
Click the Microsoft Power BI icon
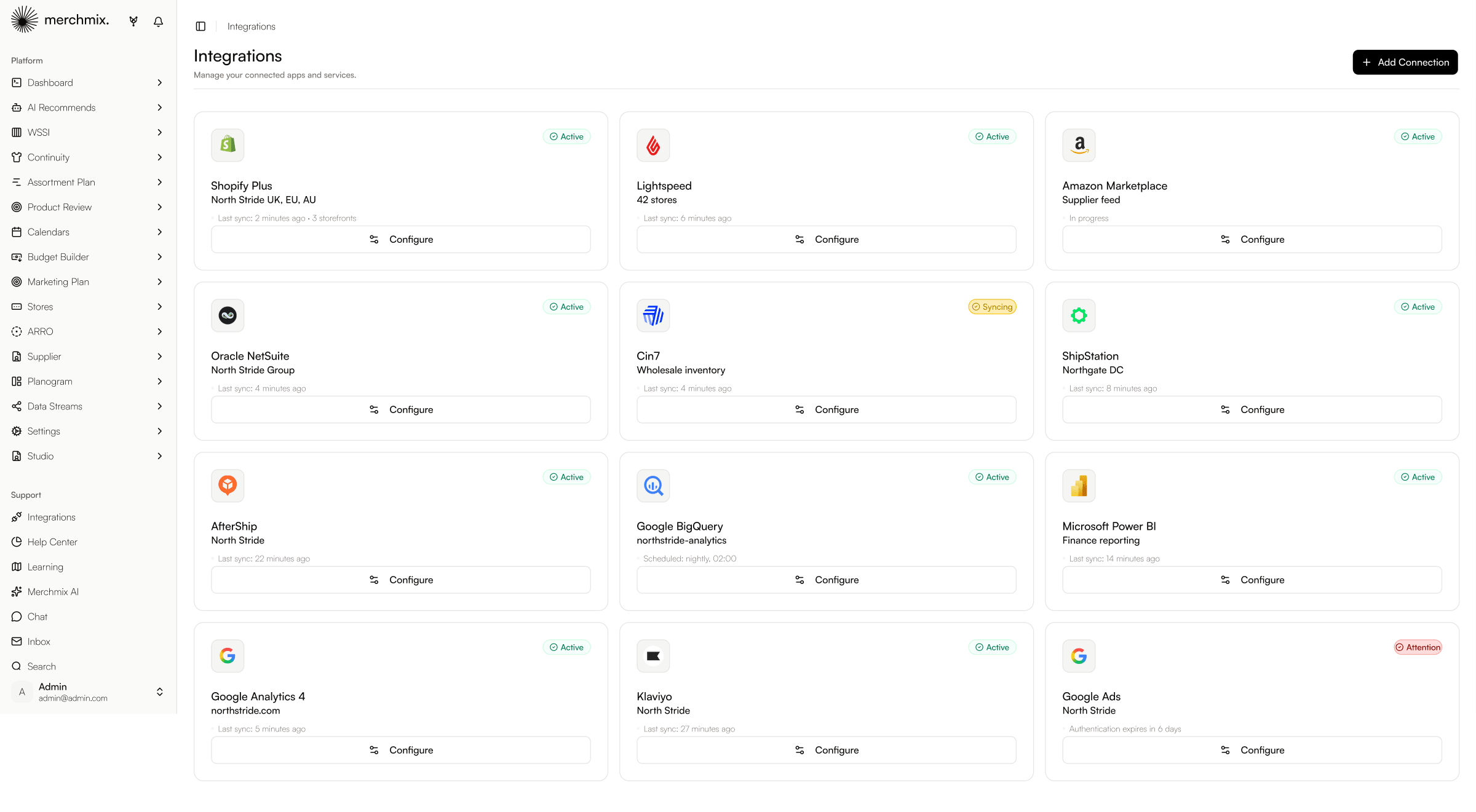pyautogui.click(x=1079, y=486)
